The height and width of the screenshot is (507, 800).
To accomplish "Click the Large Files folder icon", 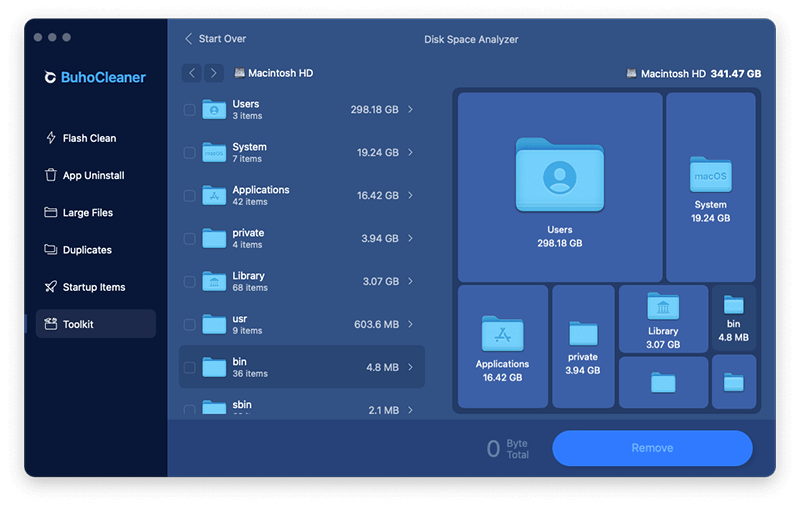I will click(x=51, y=212).
